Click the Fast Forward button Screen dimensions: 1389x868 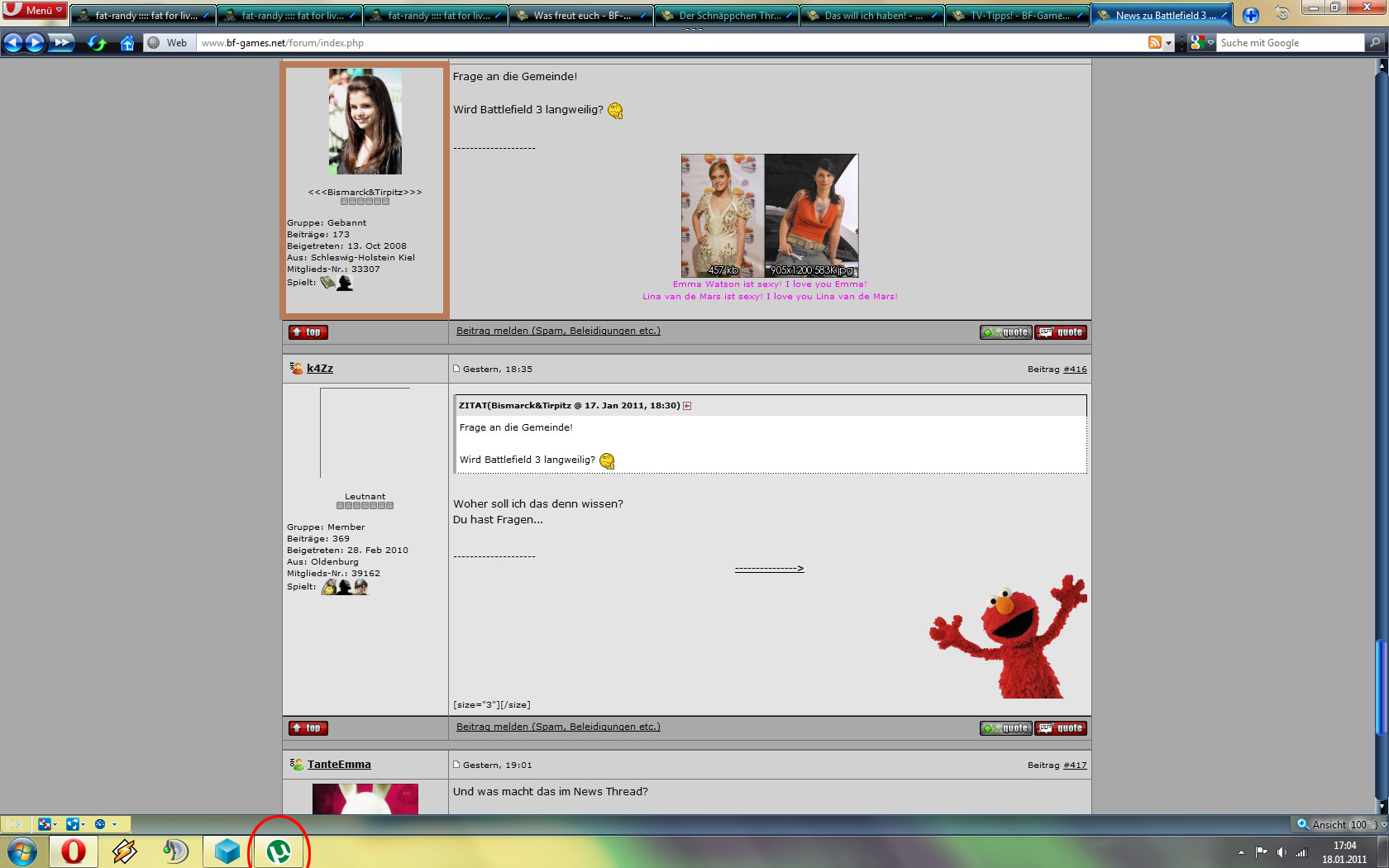61,42
